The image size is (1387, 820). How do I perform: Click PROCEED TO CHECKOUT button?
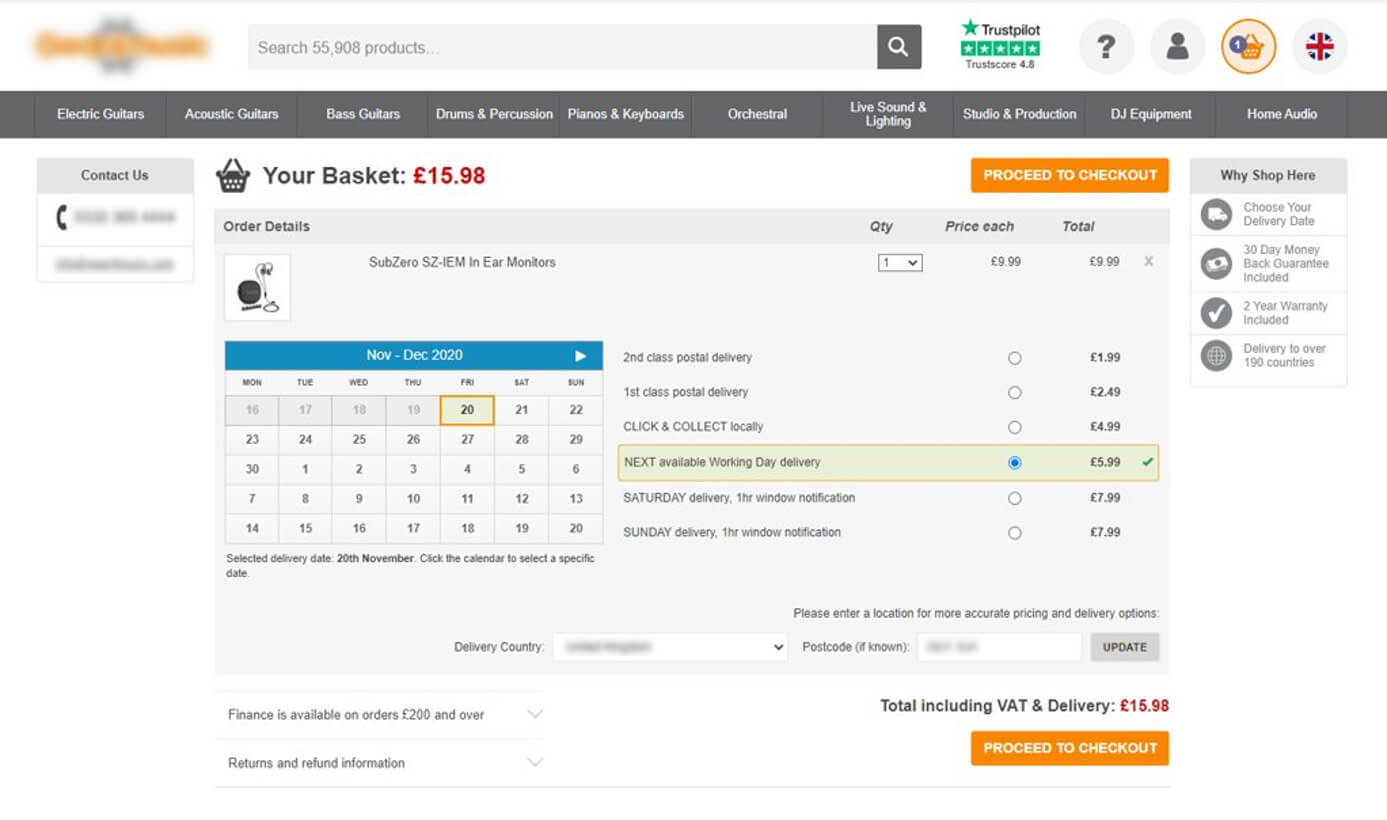click(x=1069, y=175)
